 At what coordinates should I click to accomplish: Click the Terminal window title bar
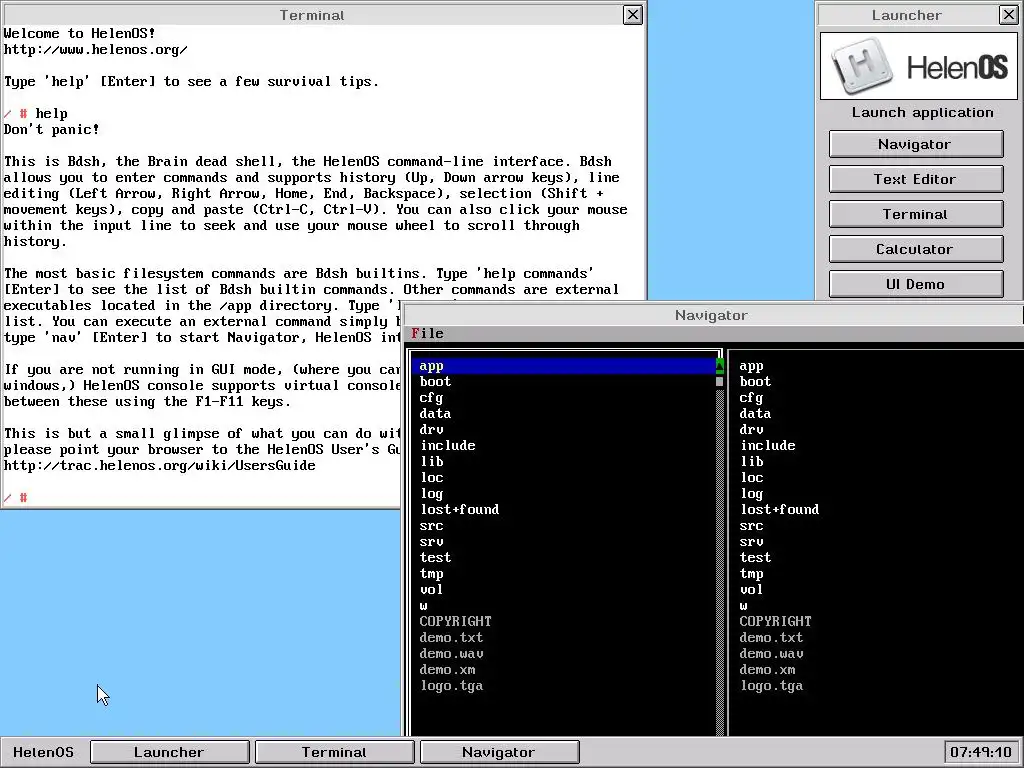pyautogui.click(x=312, y=15)
